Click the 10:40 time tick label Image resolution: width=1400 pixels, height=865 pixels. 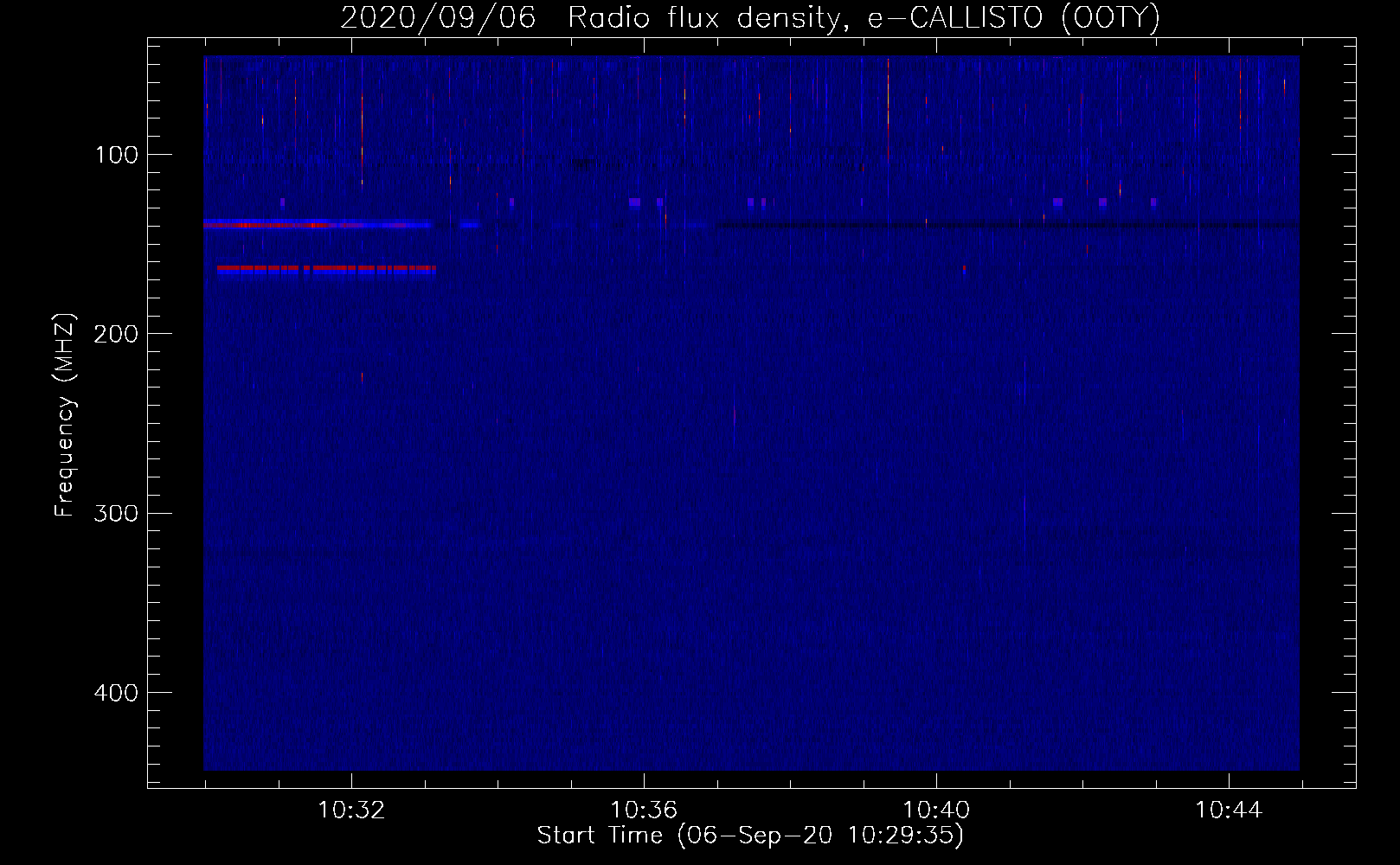936,811
